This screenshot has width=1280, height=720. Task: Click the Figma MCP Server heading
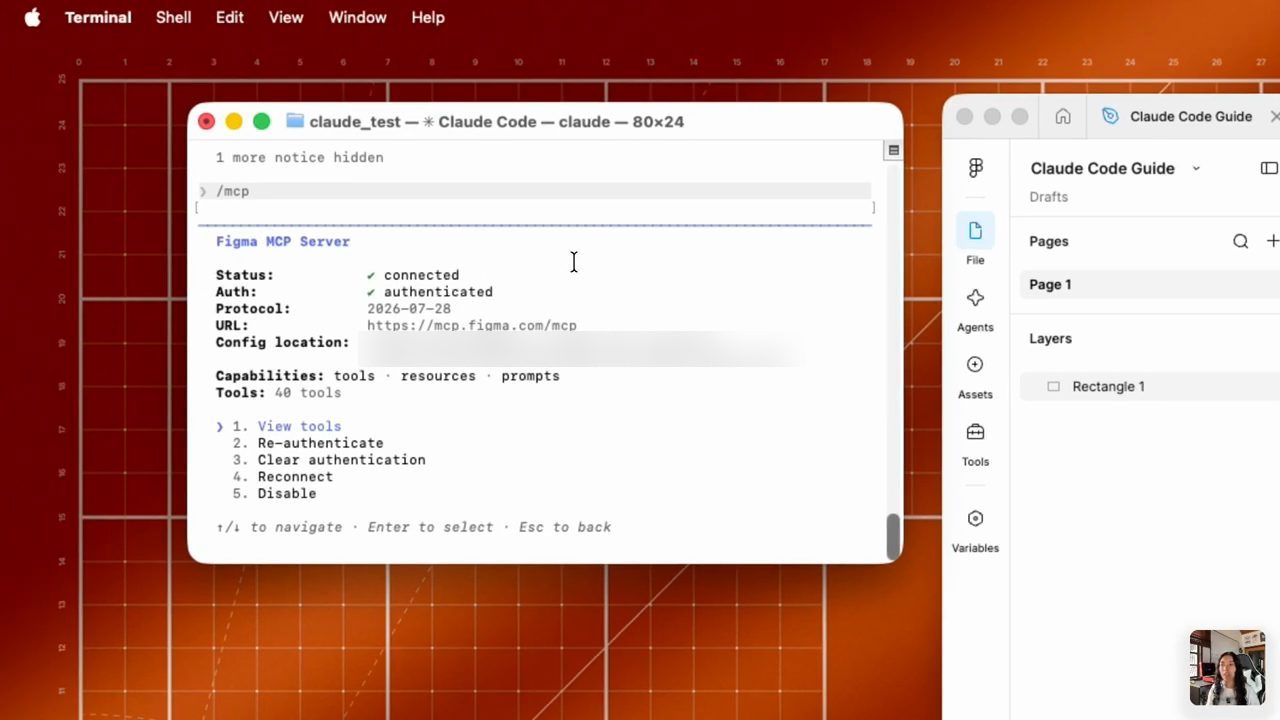pyautogui.click(x=283, y=242)
